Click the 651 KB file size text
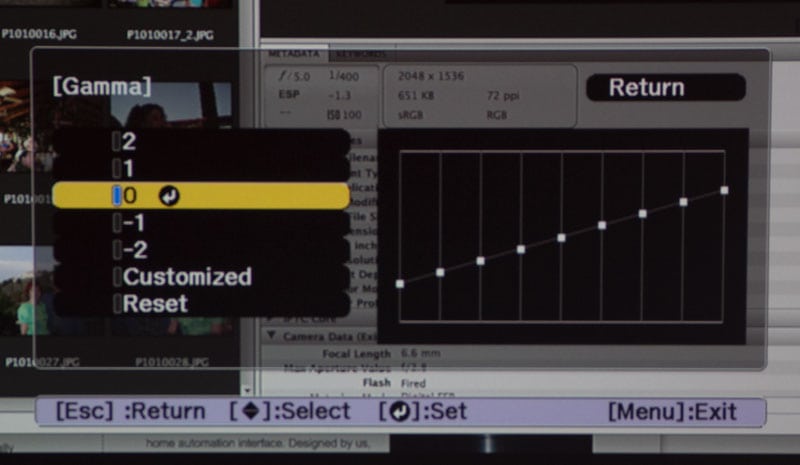 coord(416,95)
